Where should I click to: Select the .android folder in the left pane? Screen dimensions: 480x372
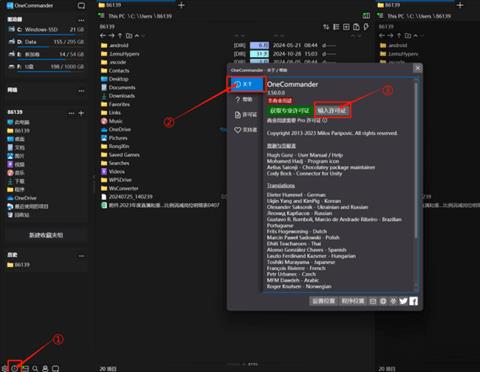coord(115,45)
